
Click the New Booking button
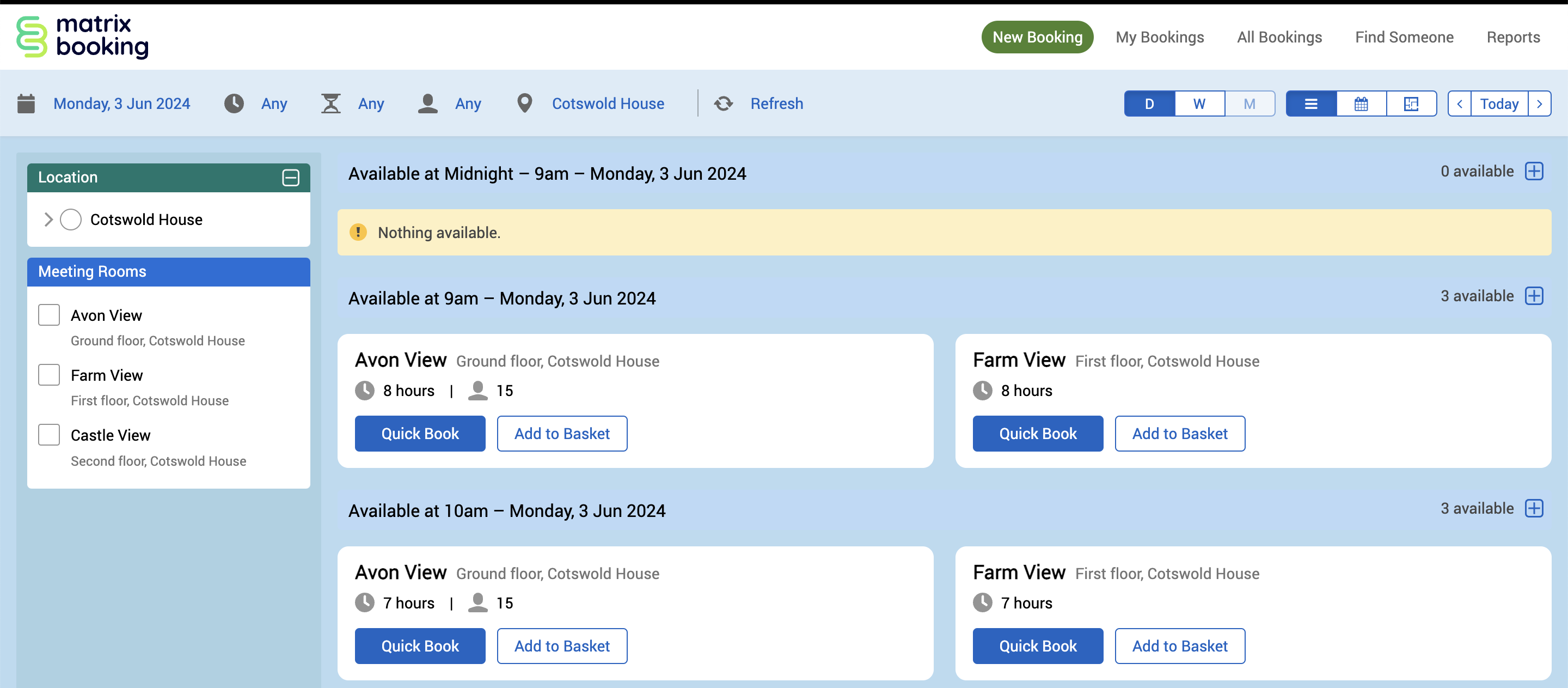[1037, 38]
